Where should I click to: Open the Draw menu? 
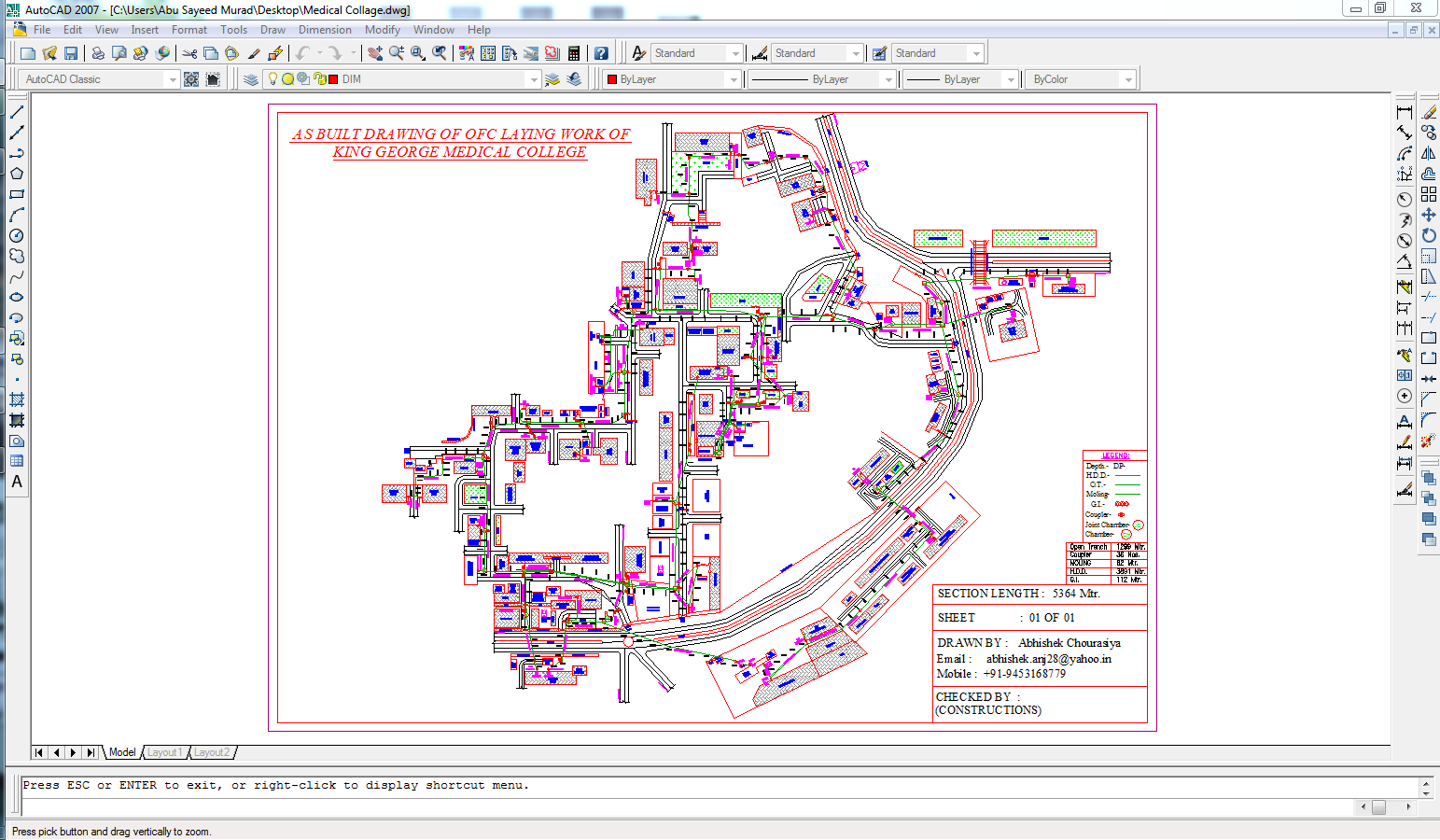point(273,30)
